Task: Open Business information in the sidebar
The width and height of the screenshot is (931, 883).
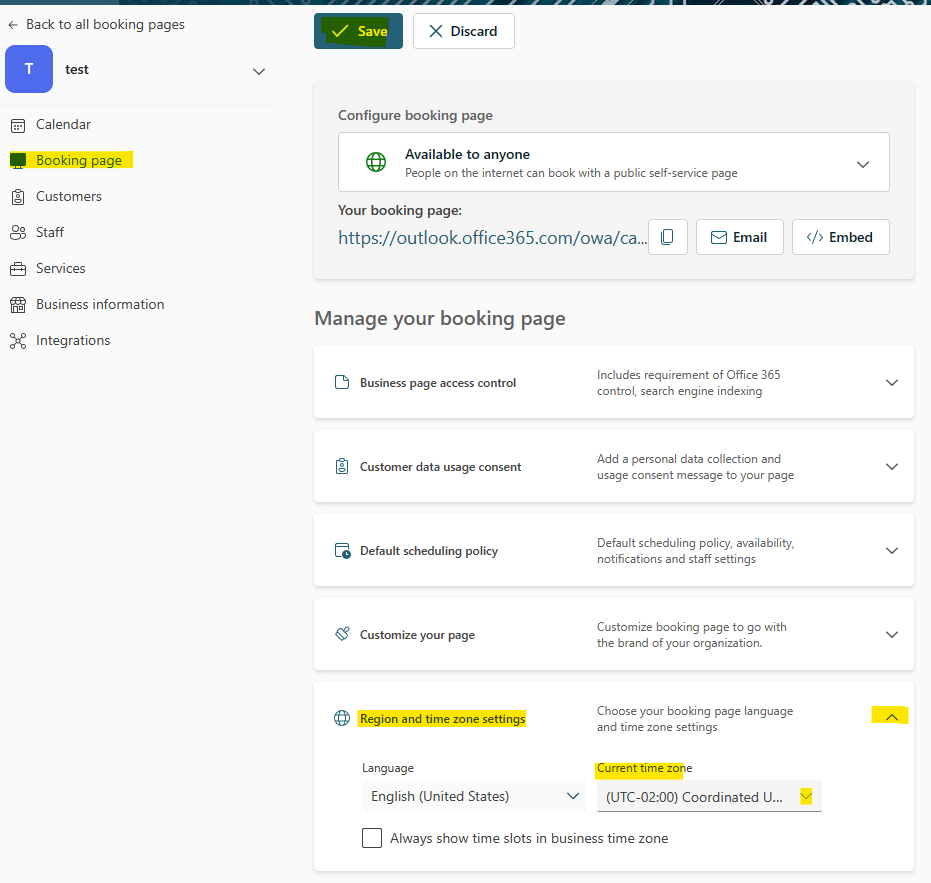Action: [100, 305]
